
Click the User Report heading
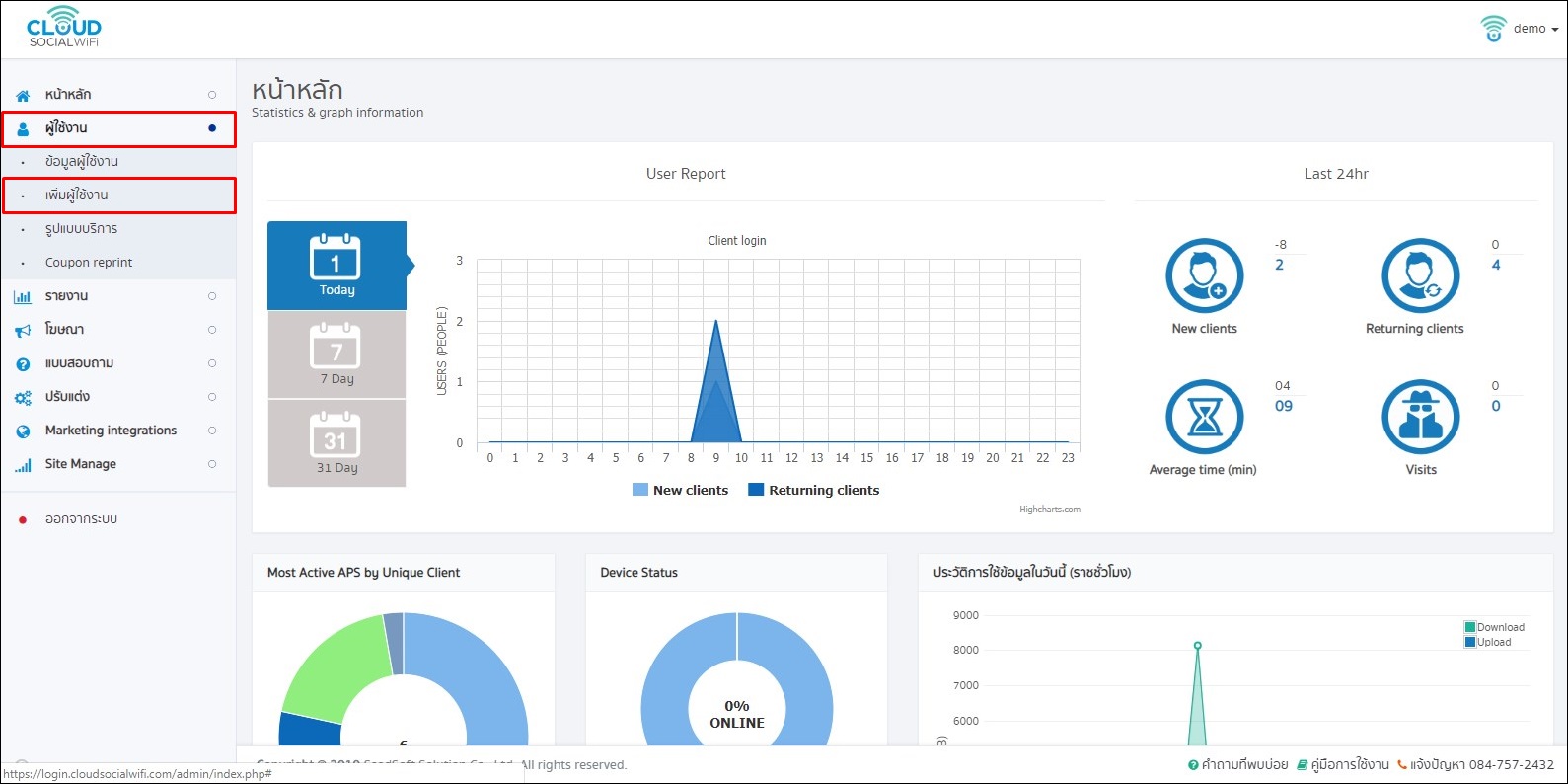coord(686,174)
